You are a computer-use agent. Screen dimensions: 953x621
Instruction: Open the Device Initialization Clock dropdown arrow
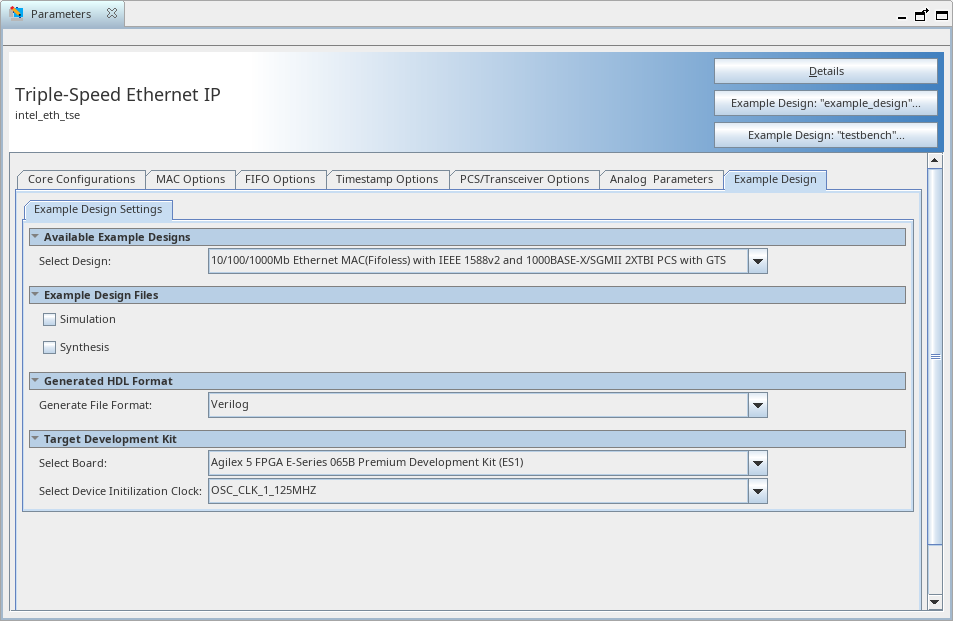click(x=757, y=492)
